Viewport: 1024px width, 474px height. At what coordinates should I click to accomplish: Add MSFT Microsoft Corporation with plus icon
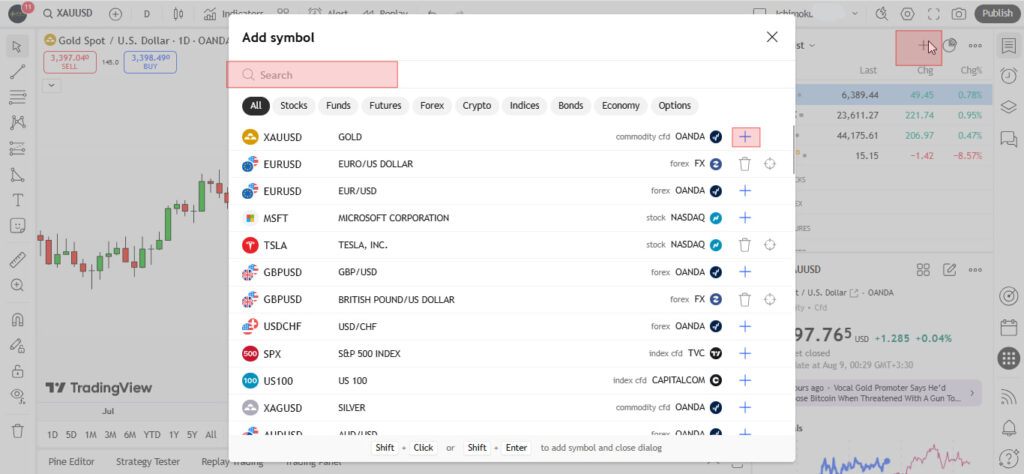745,218
